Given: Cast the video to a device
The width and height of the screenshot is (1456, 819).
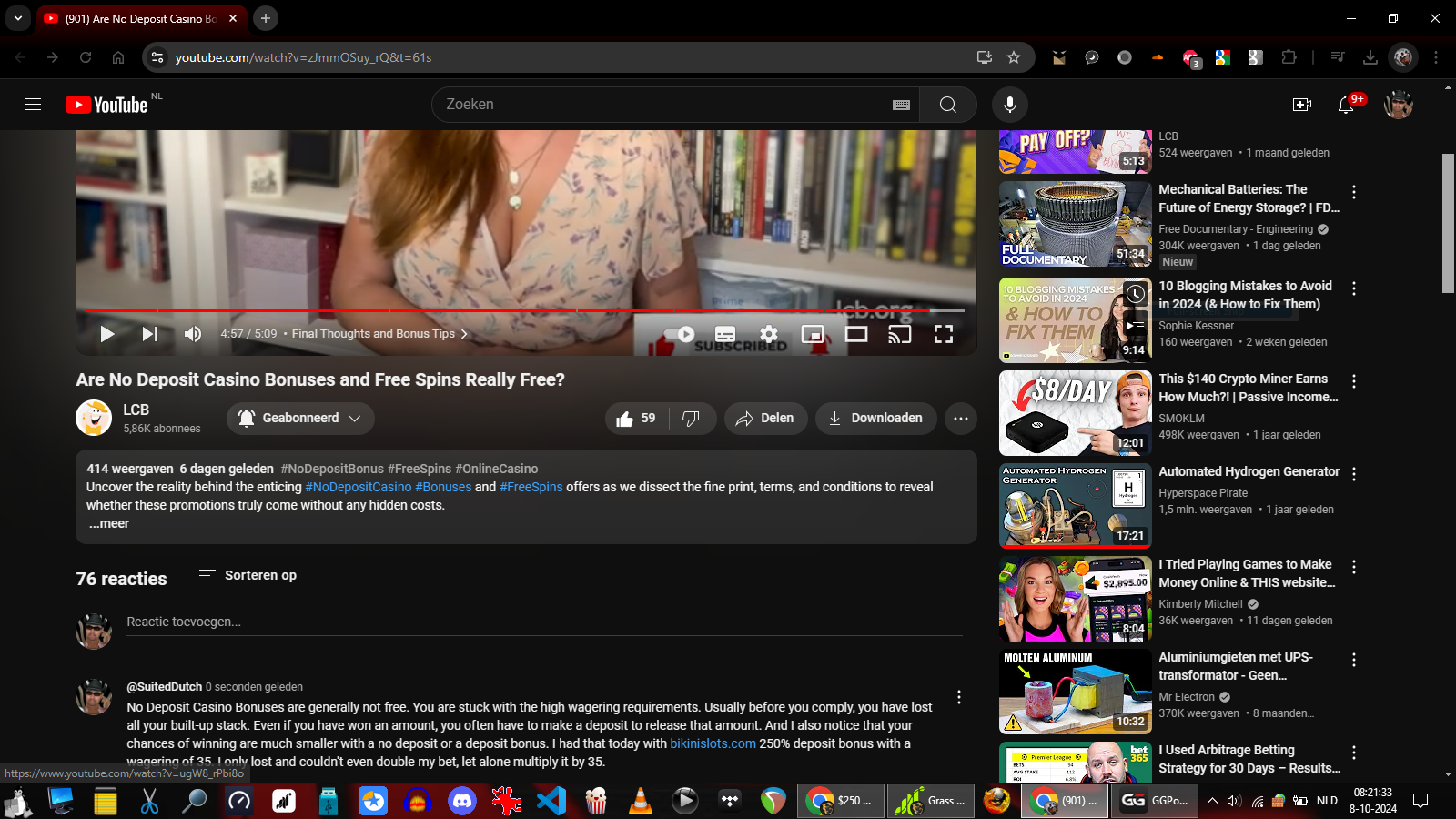Looking at the screenshot, I should (900, 334).
